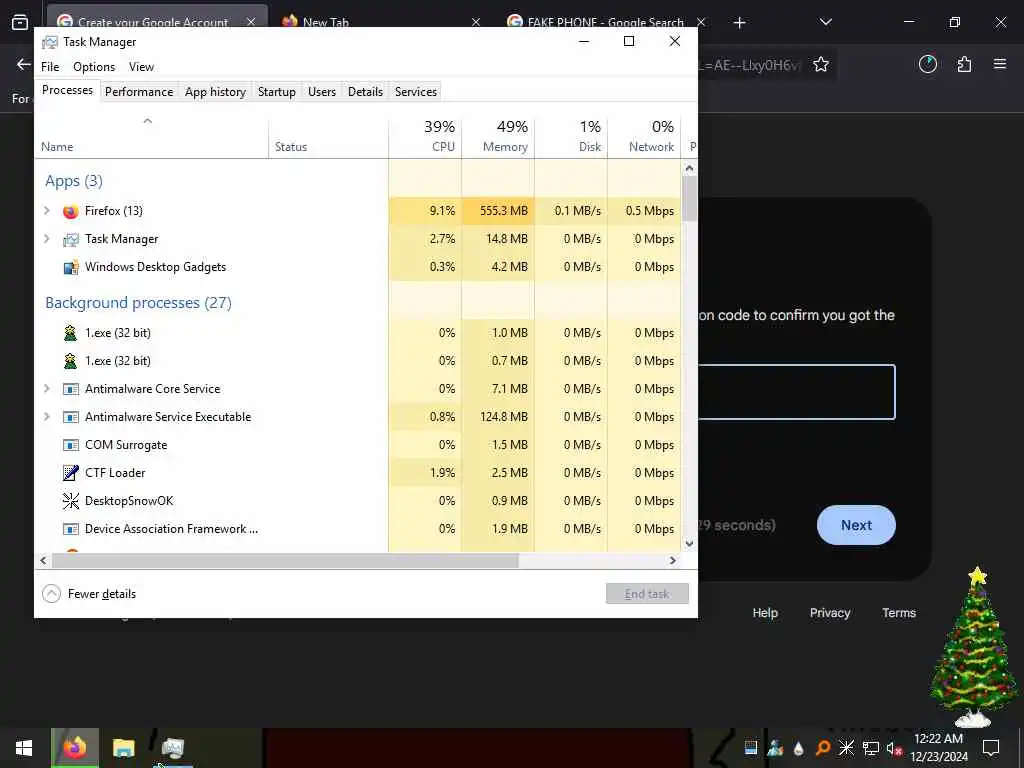Click the verification code input field
1024x768 pixels.
point(797,392)
